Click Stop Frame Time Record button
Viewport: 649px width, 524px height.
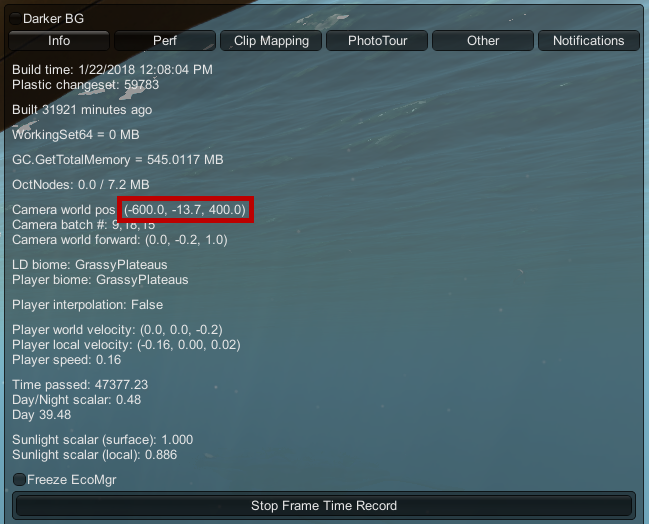pos(324,505)
